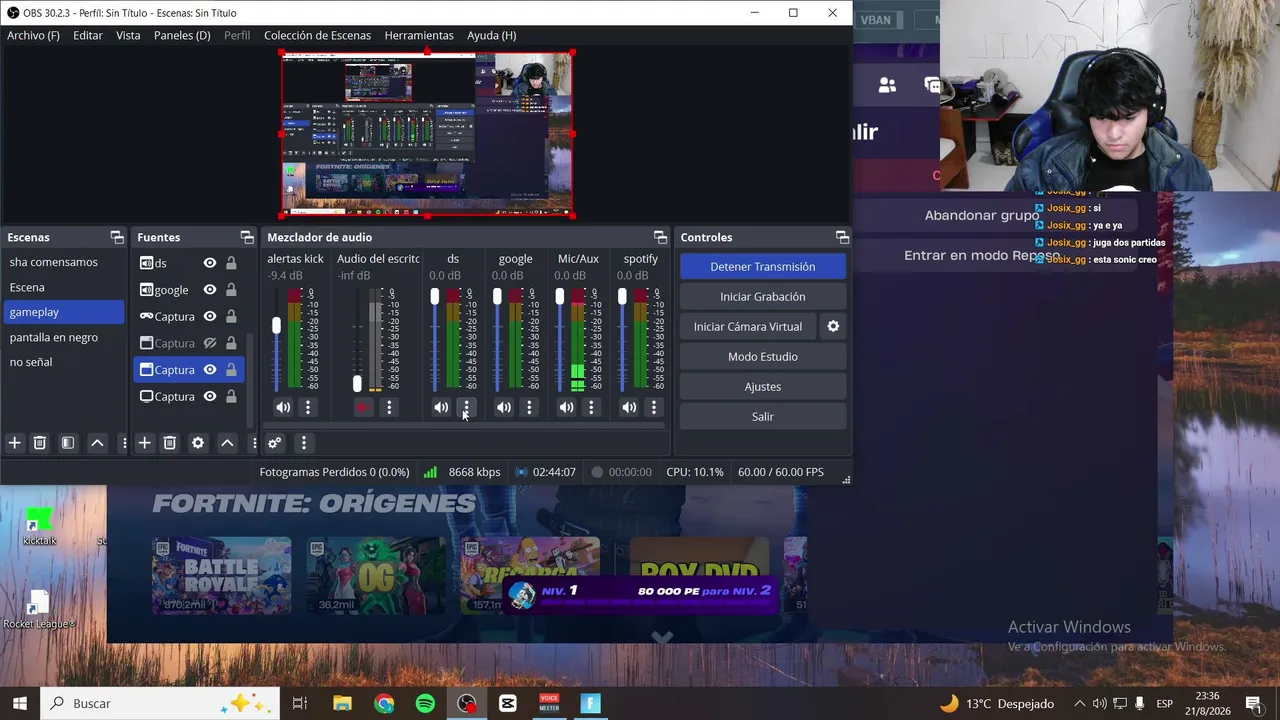Open Voicemeeter from the taskbar
Image resolution: width=1280 pixels, height=720 pixels.
click(x=549, y=704)
